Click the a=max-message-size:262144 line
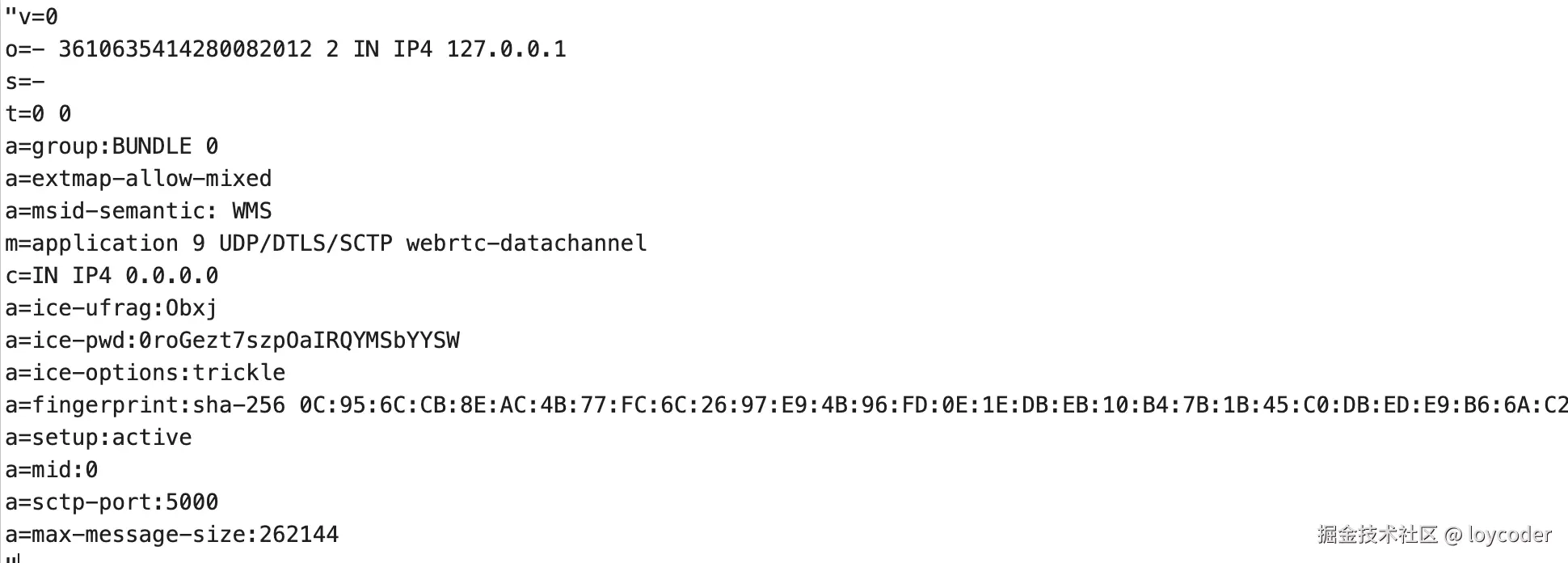This screenshot has height=563, width=1568. coord(171,535)
